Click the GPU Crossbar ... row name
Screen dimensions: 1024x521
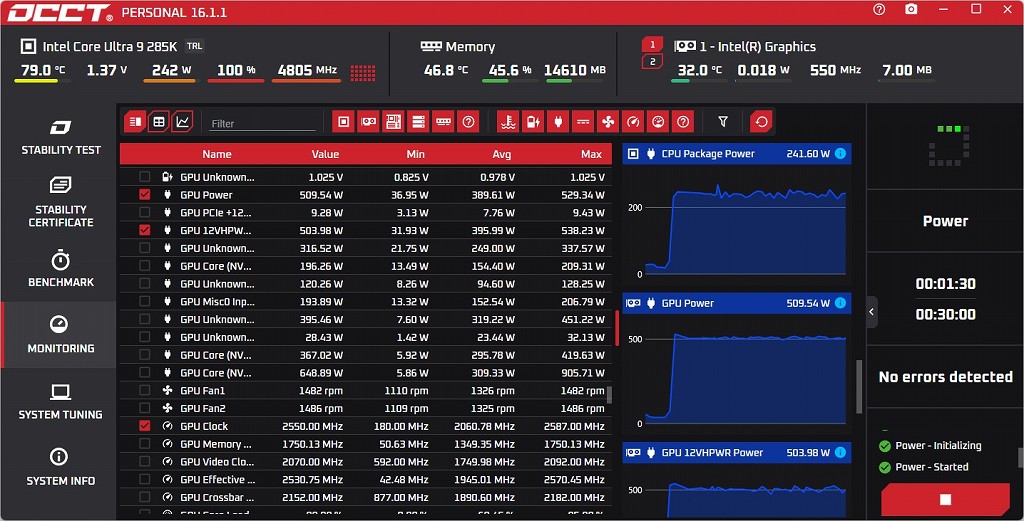pos(217,497)
